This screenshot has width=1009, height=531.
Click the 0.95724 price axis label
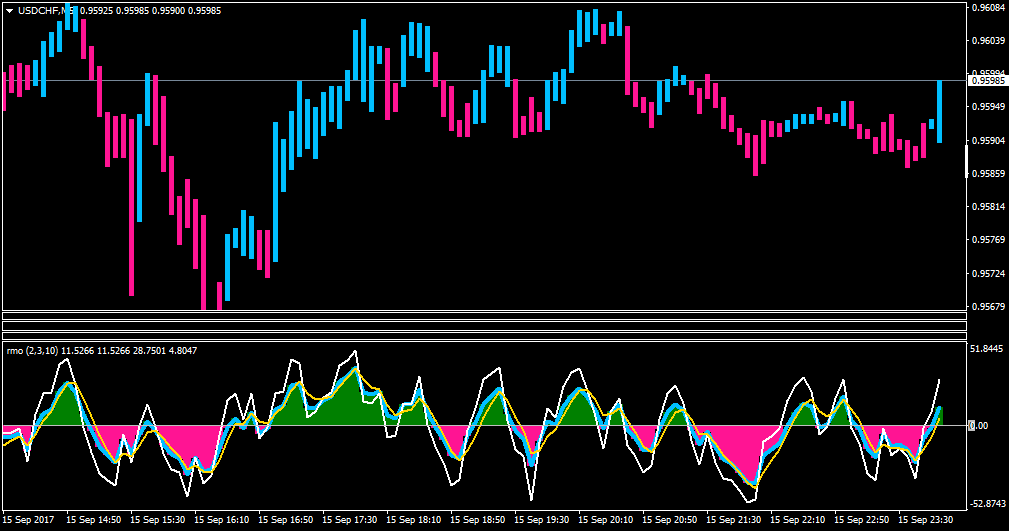[988, 274]
